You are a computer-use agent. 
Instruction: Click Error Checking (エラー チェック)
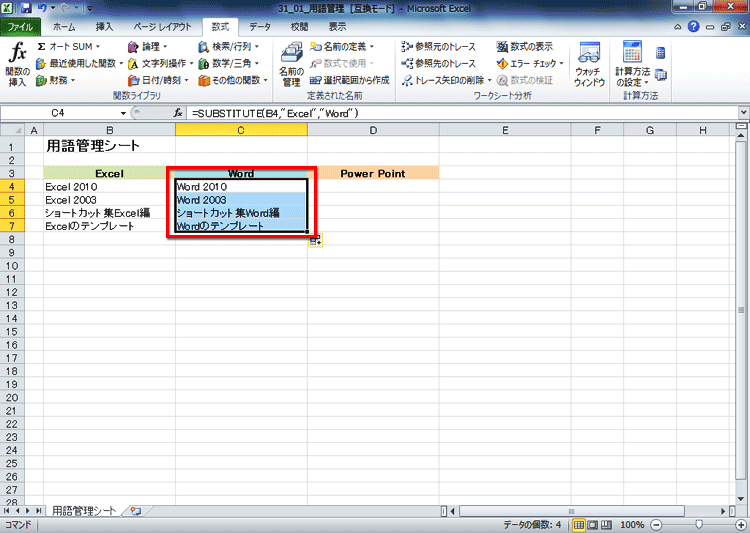pos(530,63)
